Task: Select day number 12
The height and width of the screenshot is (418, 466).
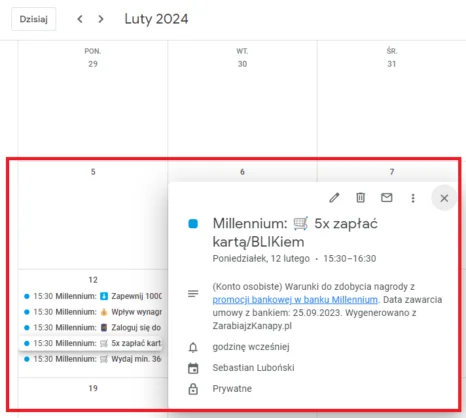Action: tap(93, 280)
